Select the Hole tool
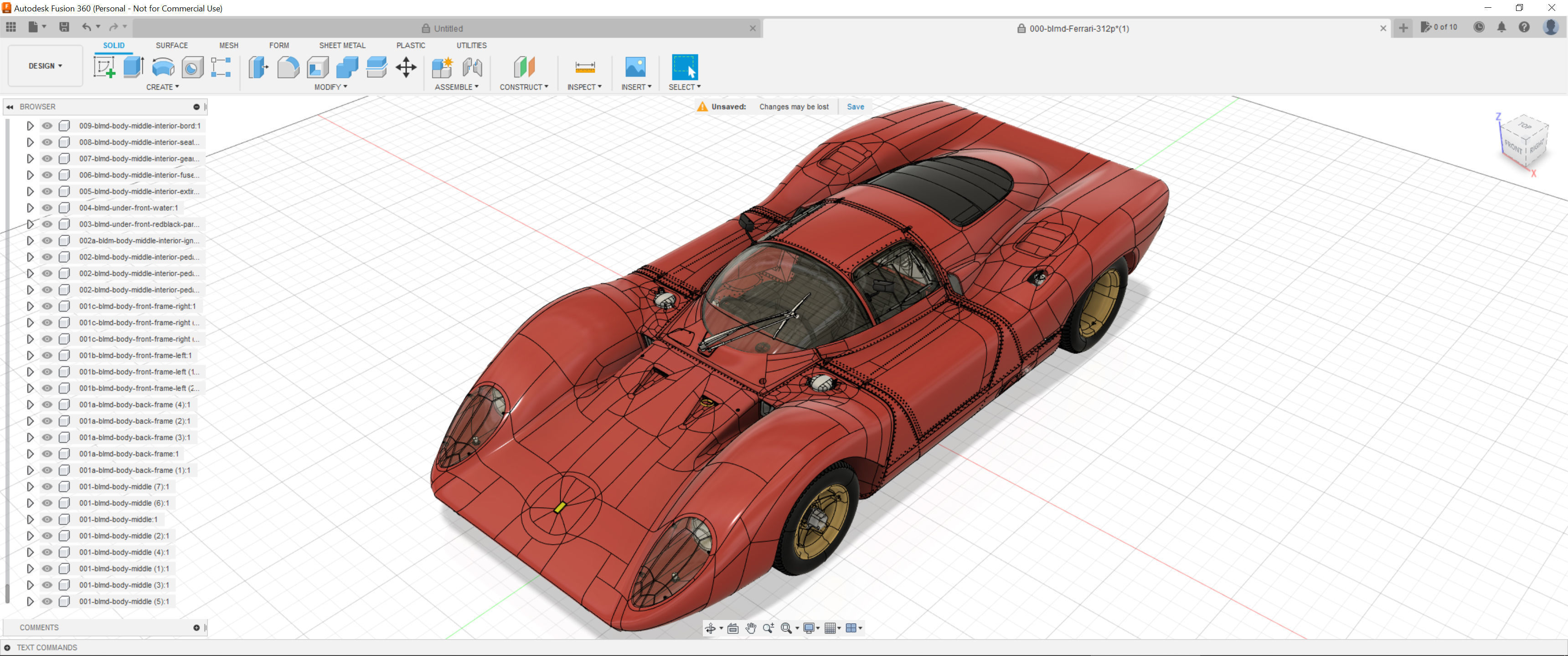Image resolution: width=1568 pixels, height=656 pixels. click(192, 67)
